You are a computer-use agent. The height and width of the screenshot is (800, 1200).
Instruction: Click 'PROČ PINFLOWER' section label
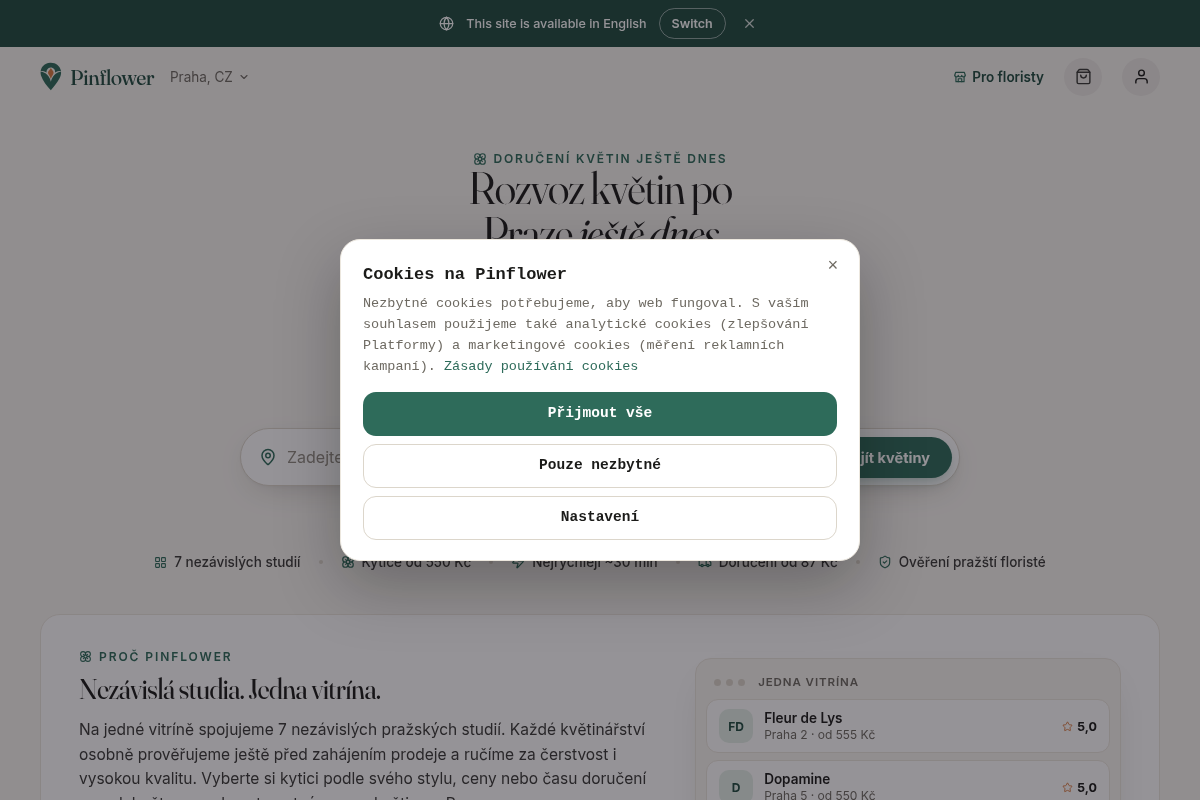(165, 657)
